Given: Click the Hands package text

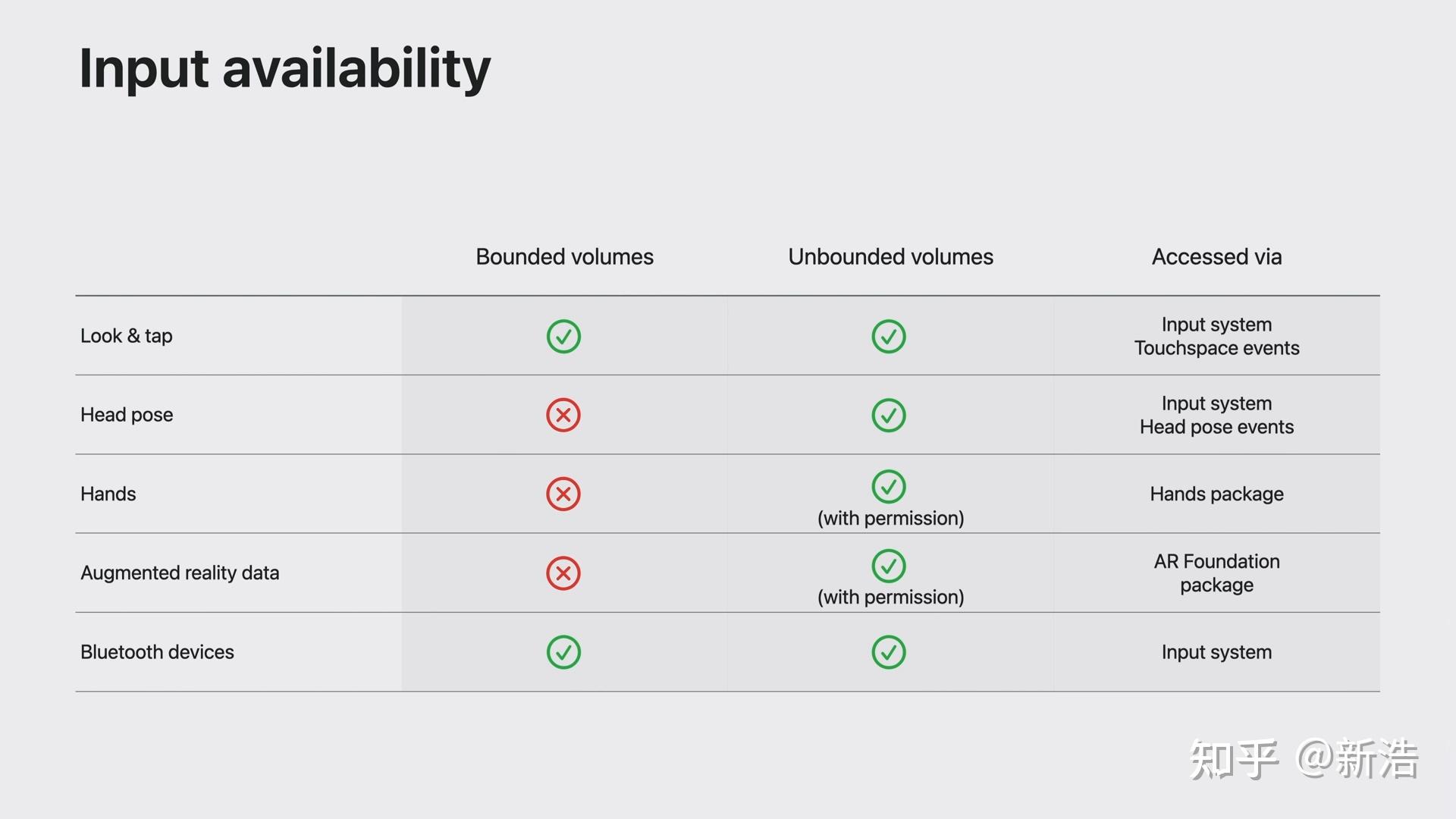Looking at the screenshot, I should (1216, 494).
